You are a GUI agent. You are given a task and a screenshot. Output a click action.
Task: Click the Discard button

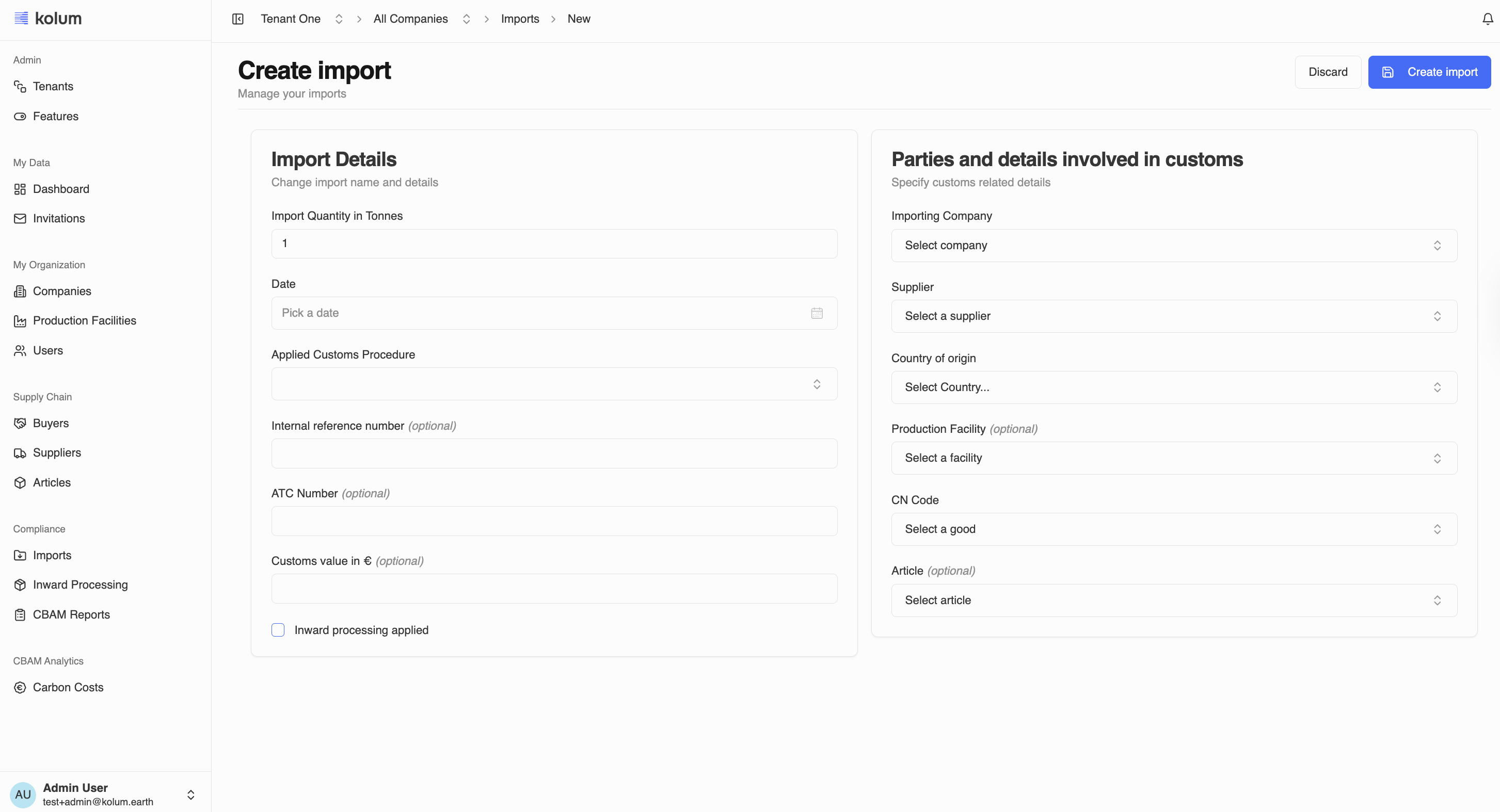[x=1327, y=72]
